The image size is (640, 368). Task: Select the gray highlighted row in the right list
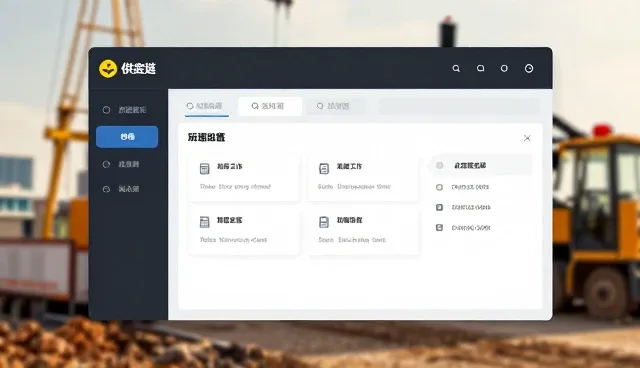(482, 165)
